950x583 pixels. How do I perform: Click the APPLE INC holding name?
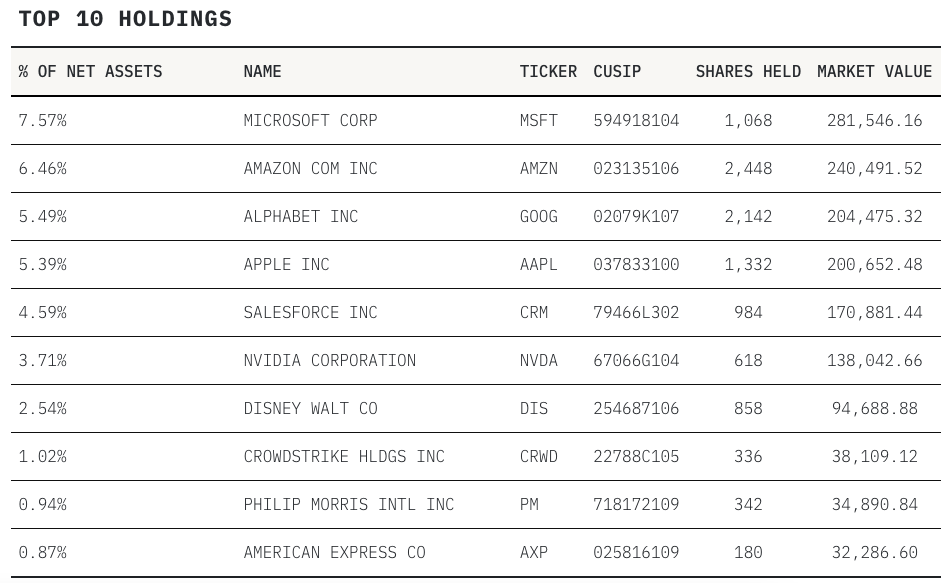coord(286,265)
